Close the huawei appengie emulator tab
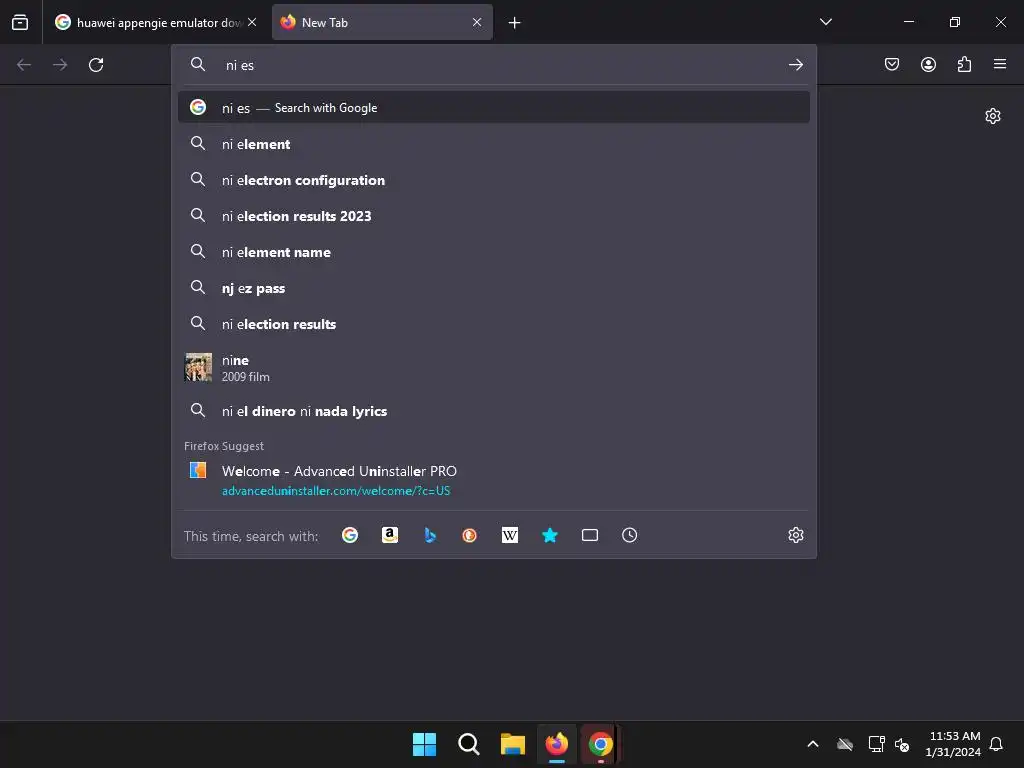1024x768 pixels. [252, 22]
